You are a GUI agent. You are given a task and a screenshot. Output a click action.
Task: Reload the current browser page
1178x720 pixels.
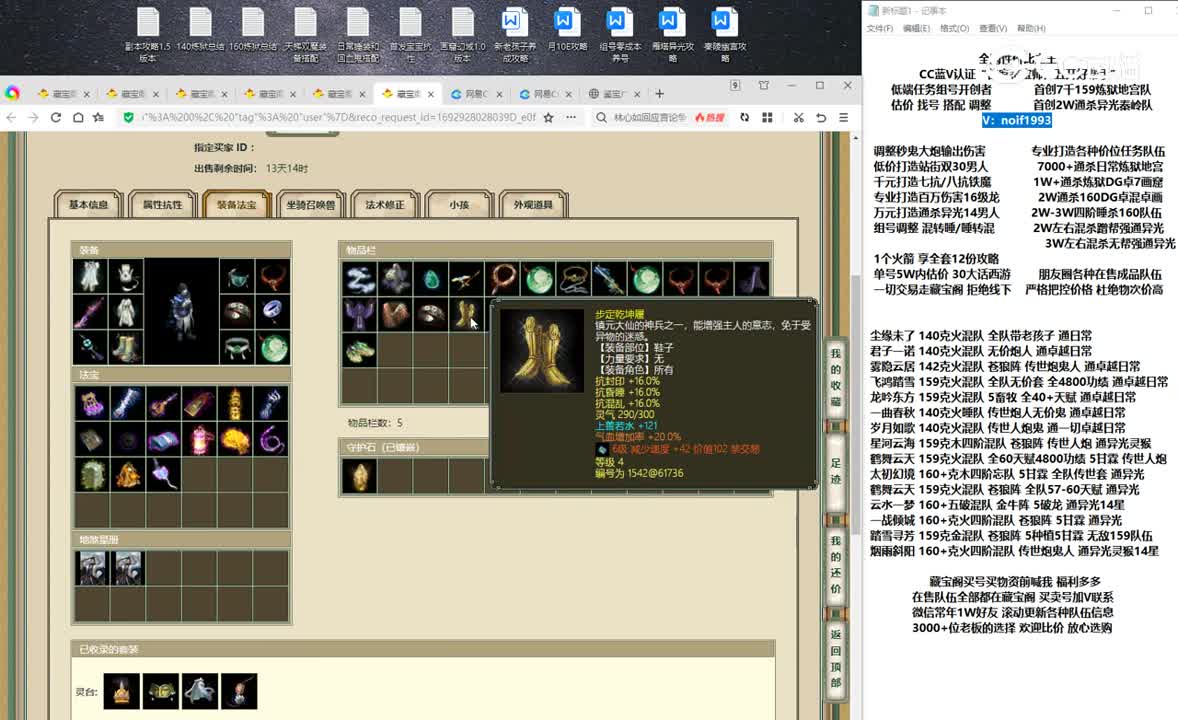[x=56, y=117]
